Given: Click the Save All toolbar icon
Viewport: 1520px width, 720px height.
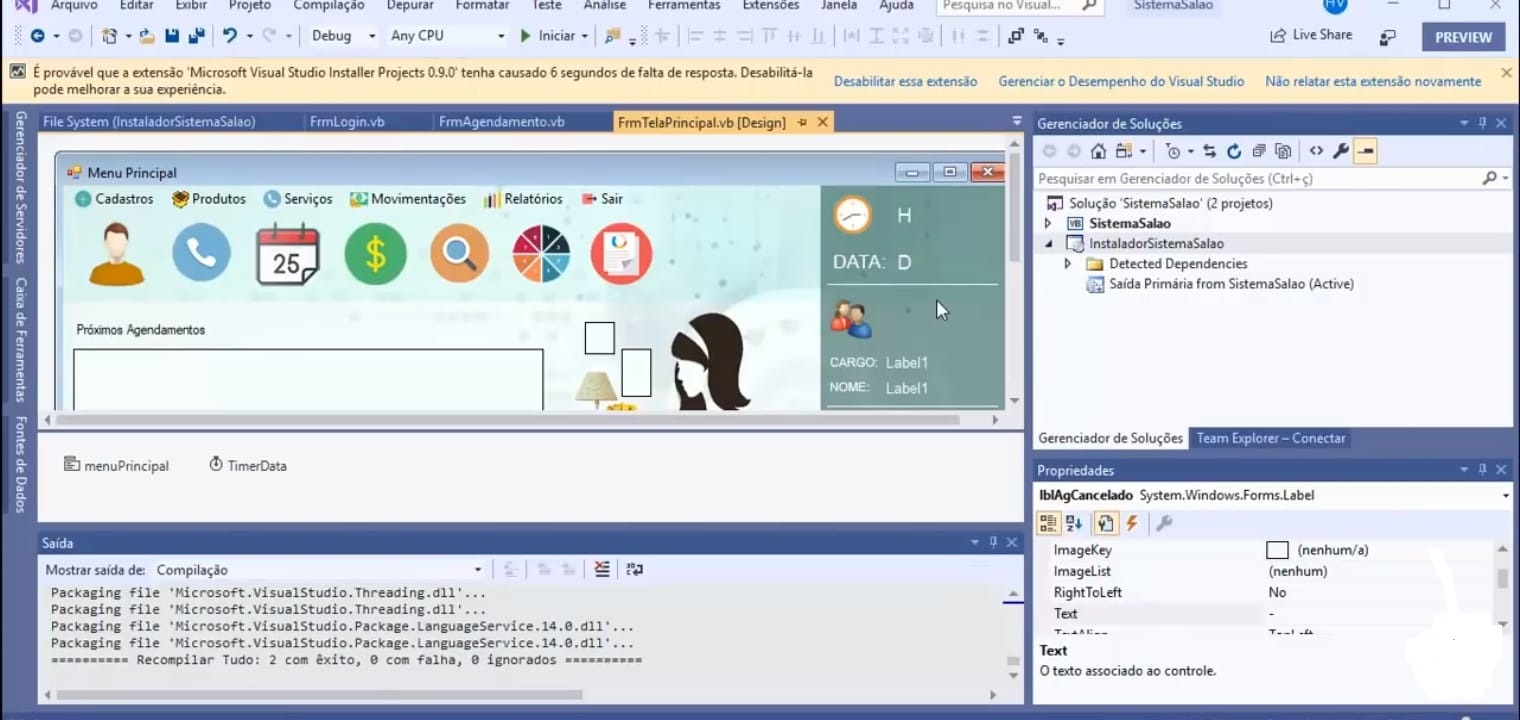Looking at the screenshot, I should (x=196, y=36).
